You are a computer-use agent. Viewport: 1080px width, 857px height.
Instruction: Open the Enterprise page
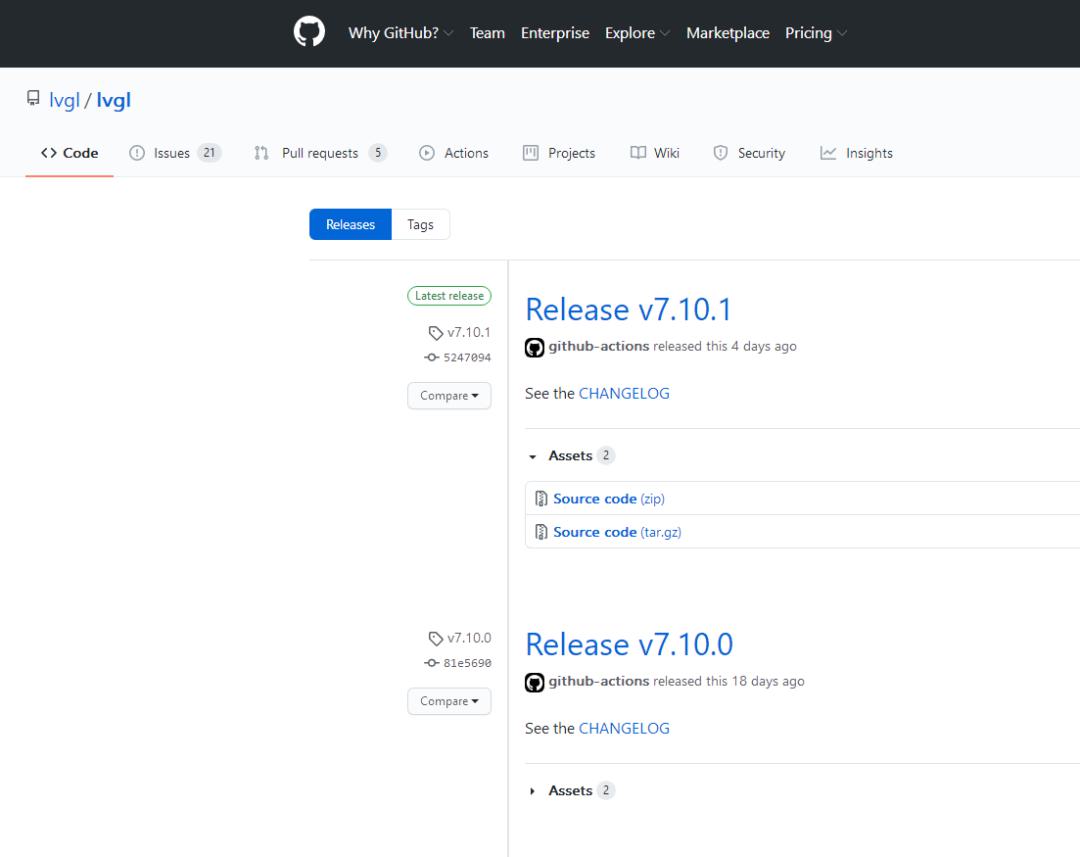pyautogui.click(x=555, y=33)
